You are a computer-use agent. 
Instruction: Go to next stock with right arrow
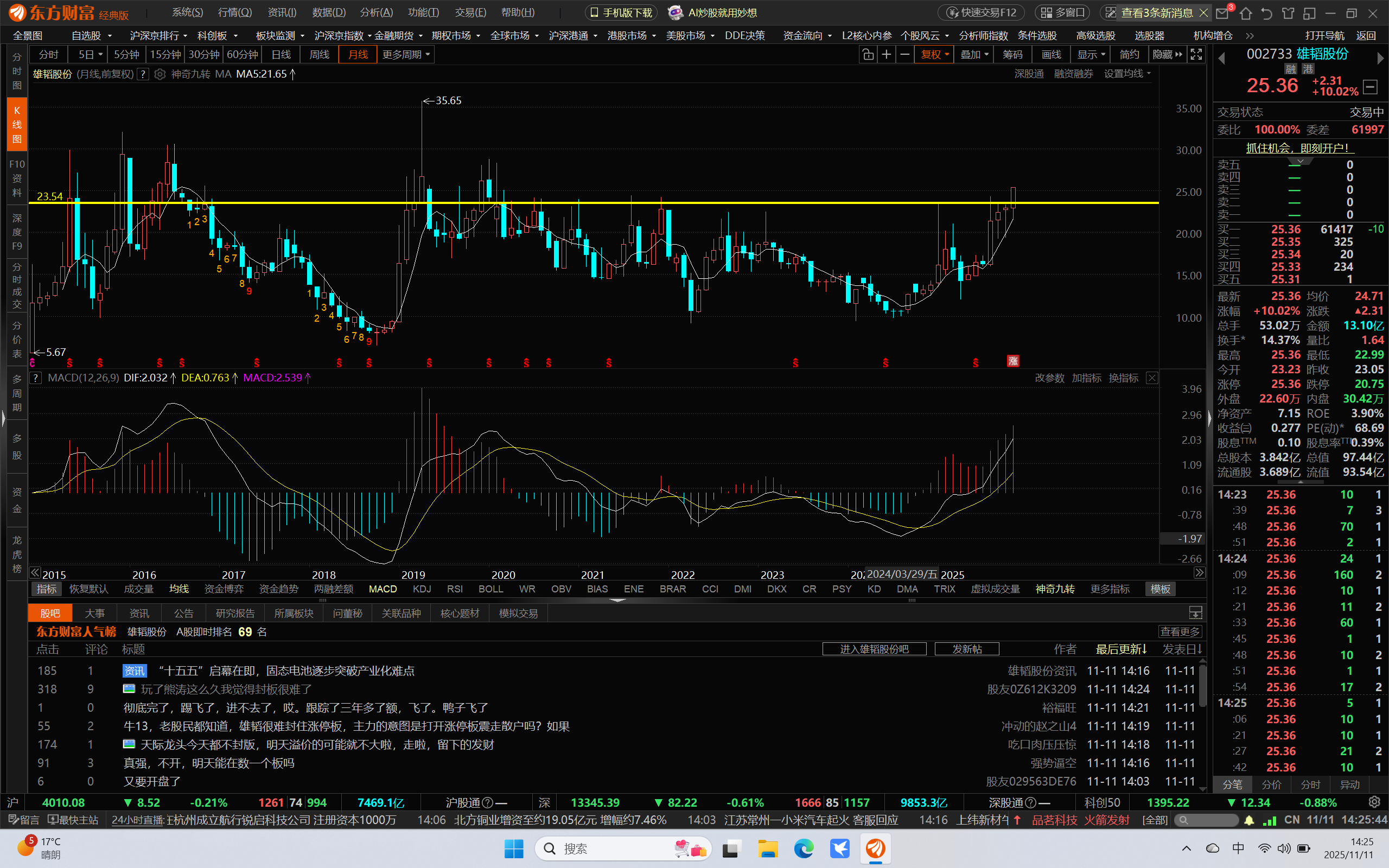tap(1380, 58)
